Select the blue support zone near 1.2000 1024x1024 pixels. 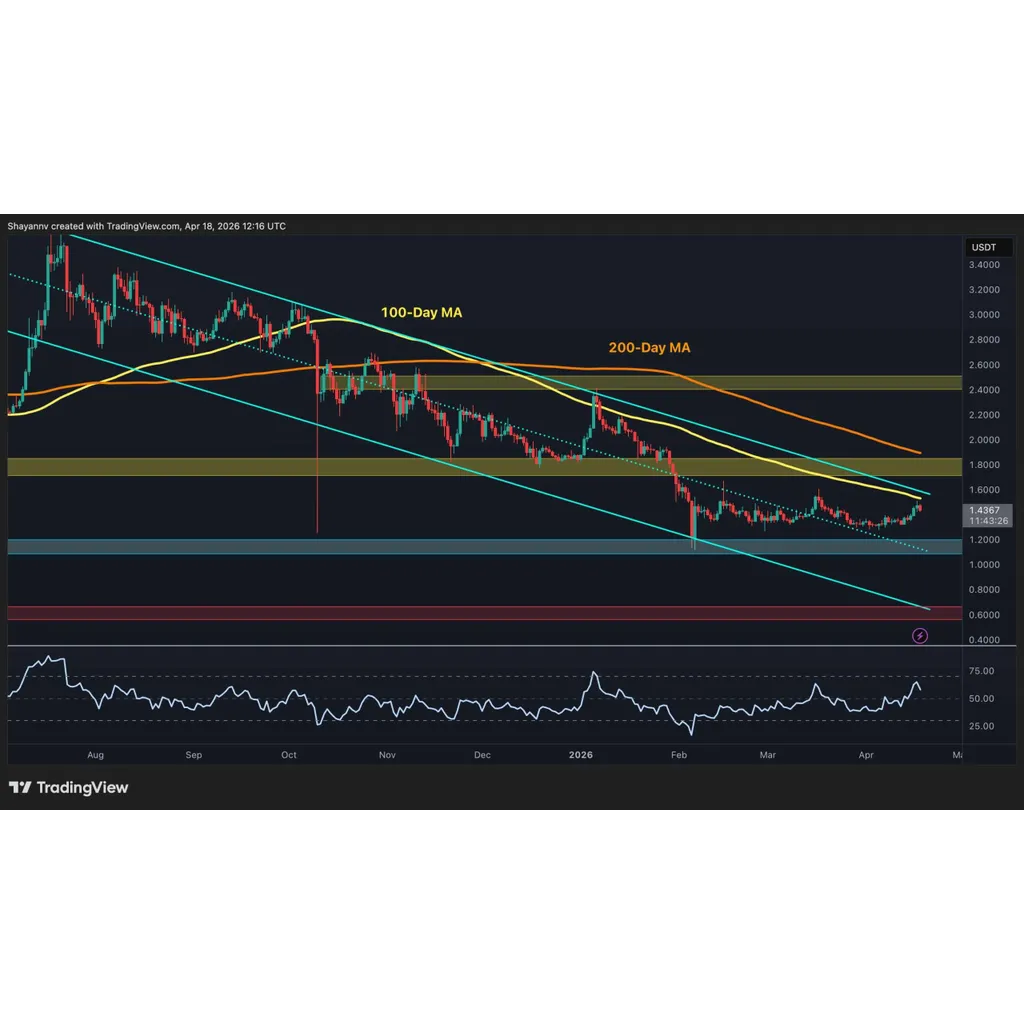[x=485, y=547]
